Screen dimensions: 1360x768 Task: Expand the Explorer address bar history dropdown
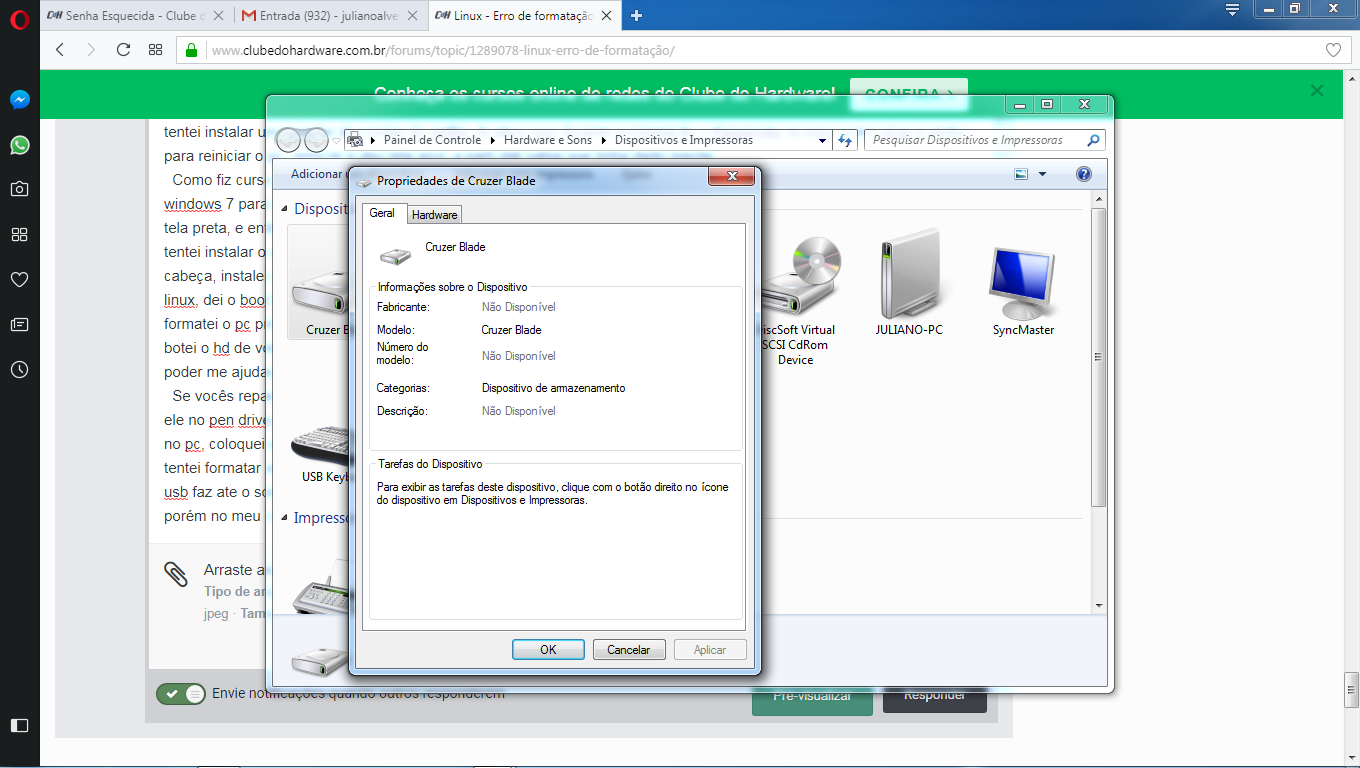[822, 140]
